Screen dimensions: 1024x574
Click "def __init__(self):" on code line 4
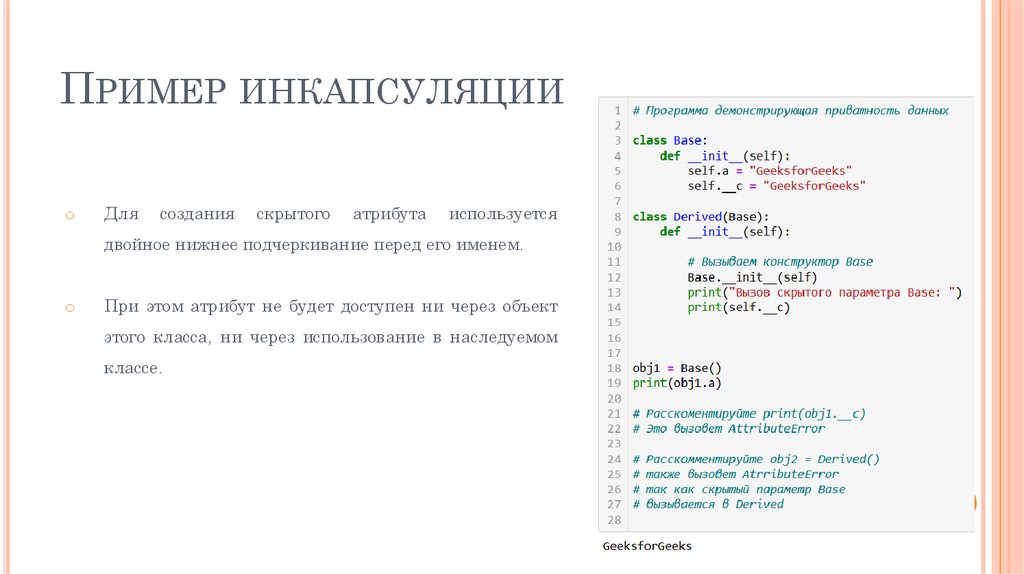[725, 156]
